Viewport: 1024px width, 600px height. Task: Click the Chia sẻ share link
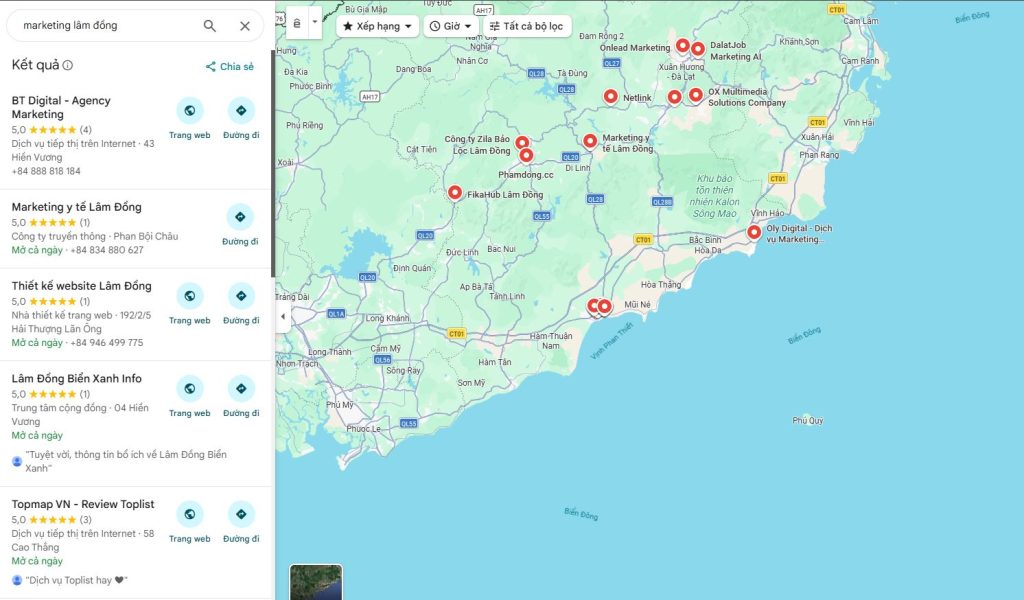coord(230,67)
